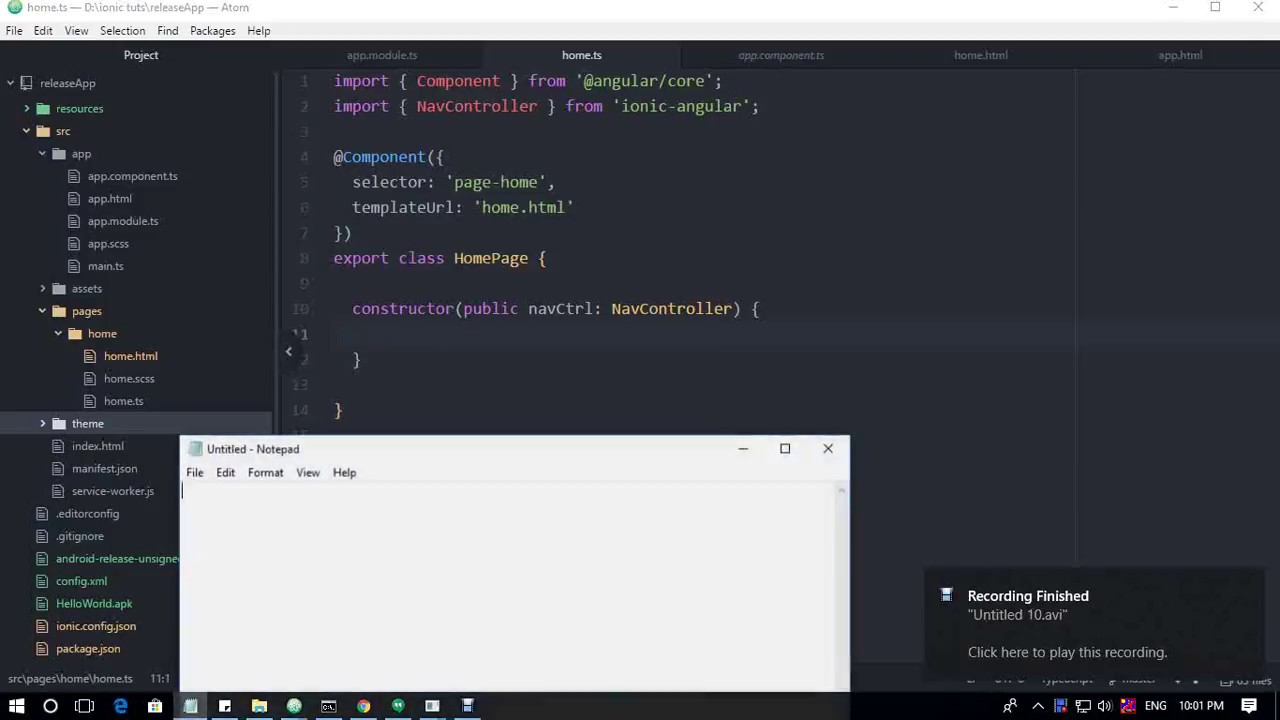The height and width of the screenshot is (720, 1280).
Task: Open app.scss in the tree view
Action: 108,244
